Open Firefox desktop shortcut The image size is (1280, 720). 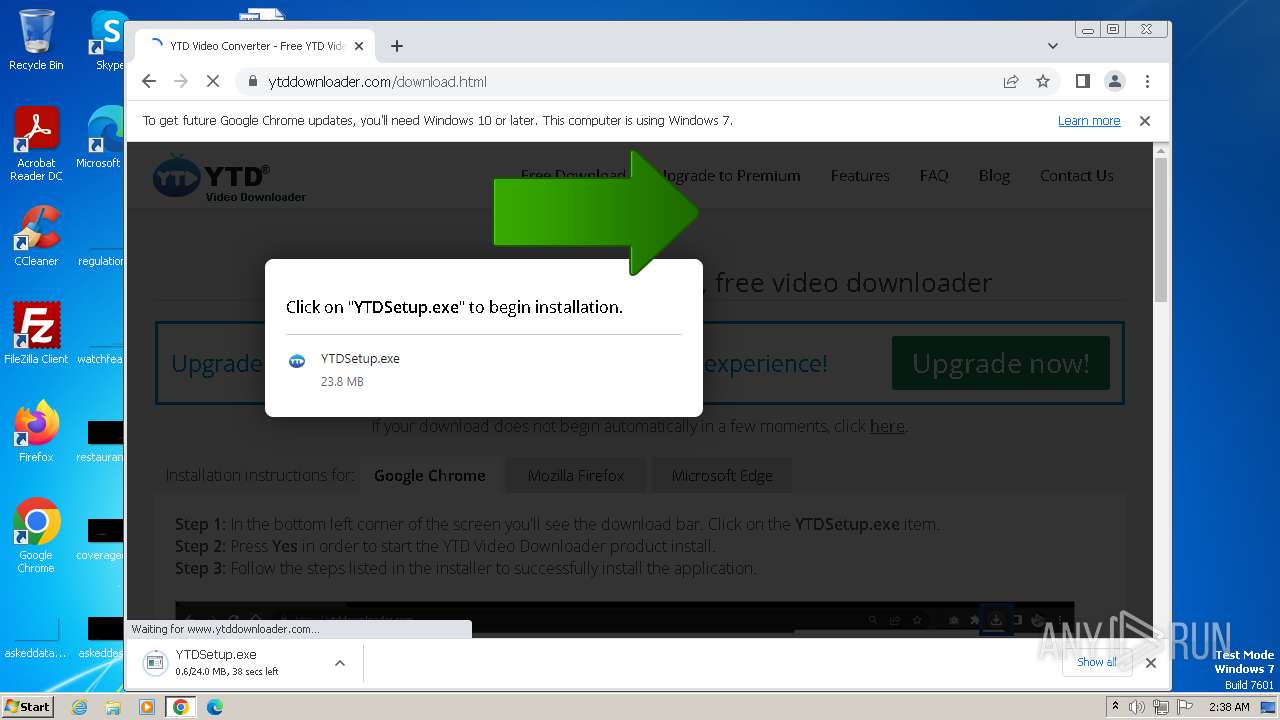pos(36,433)
